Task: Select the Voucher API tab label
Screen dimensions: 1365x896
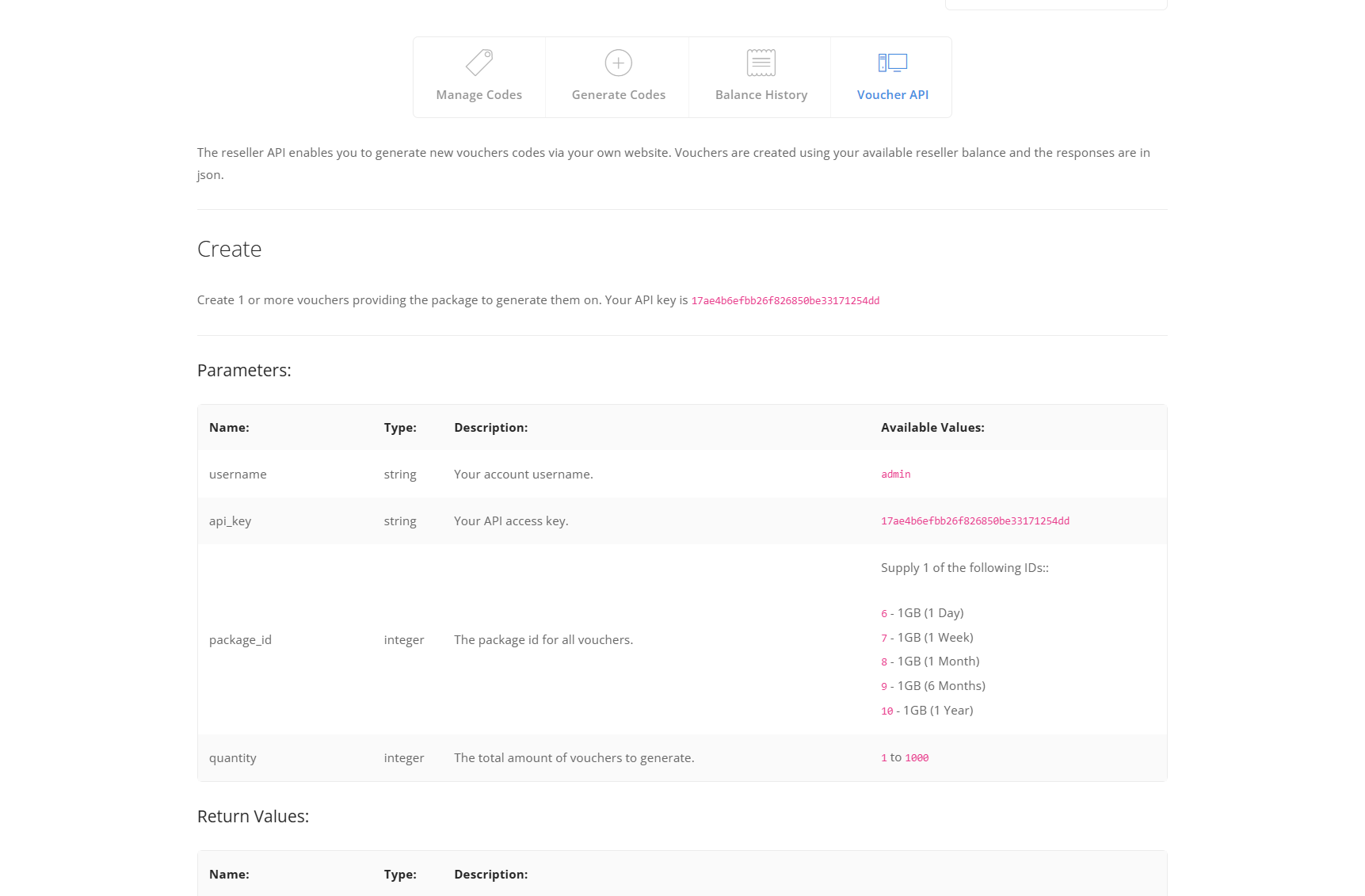Action: (x=892, y=95)
